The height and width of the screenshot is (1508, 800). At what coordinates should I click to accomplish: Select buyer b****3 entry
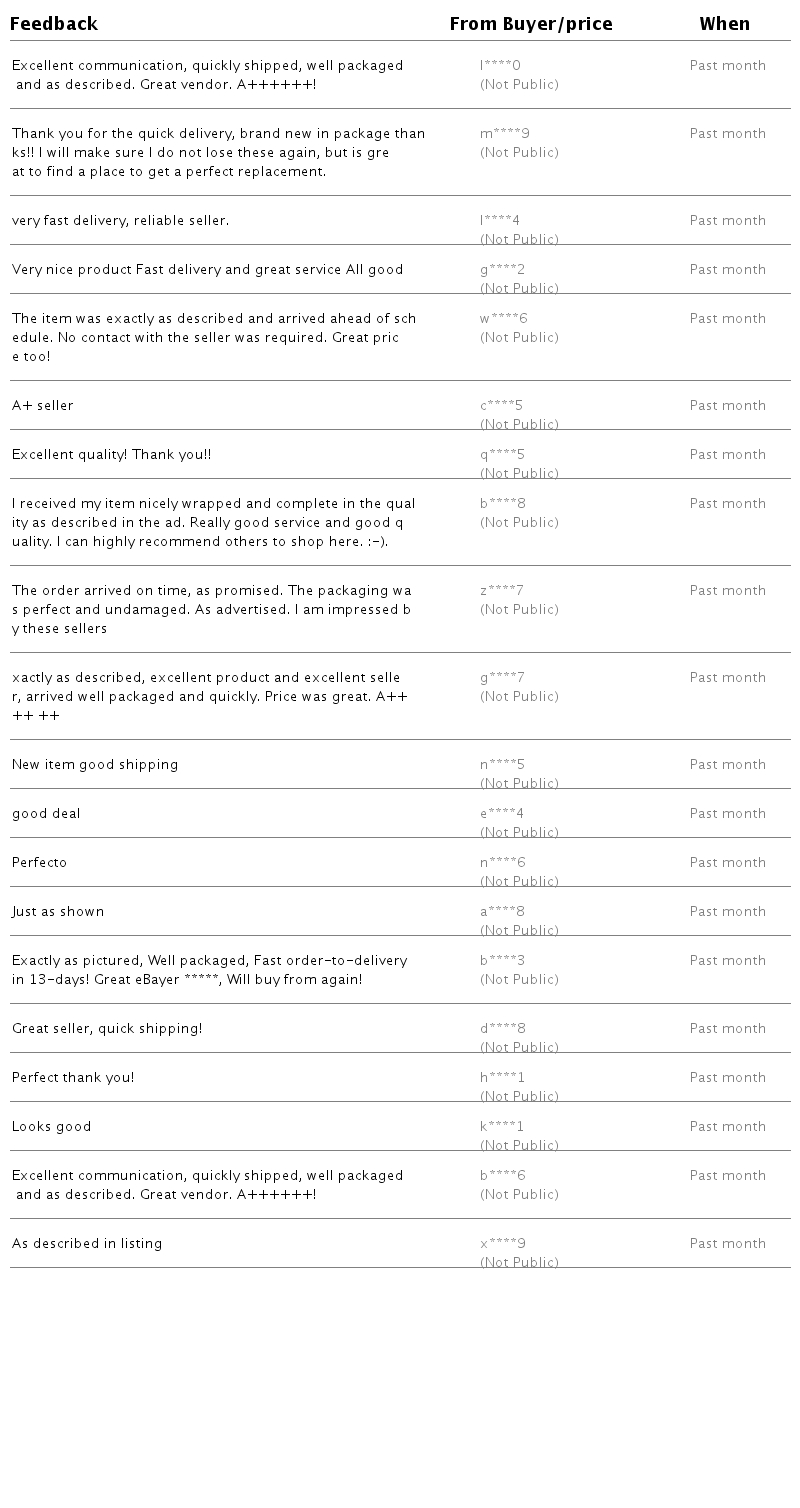502,961
